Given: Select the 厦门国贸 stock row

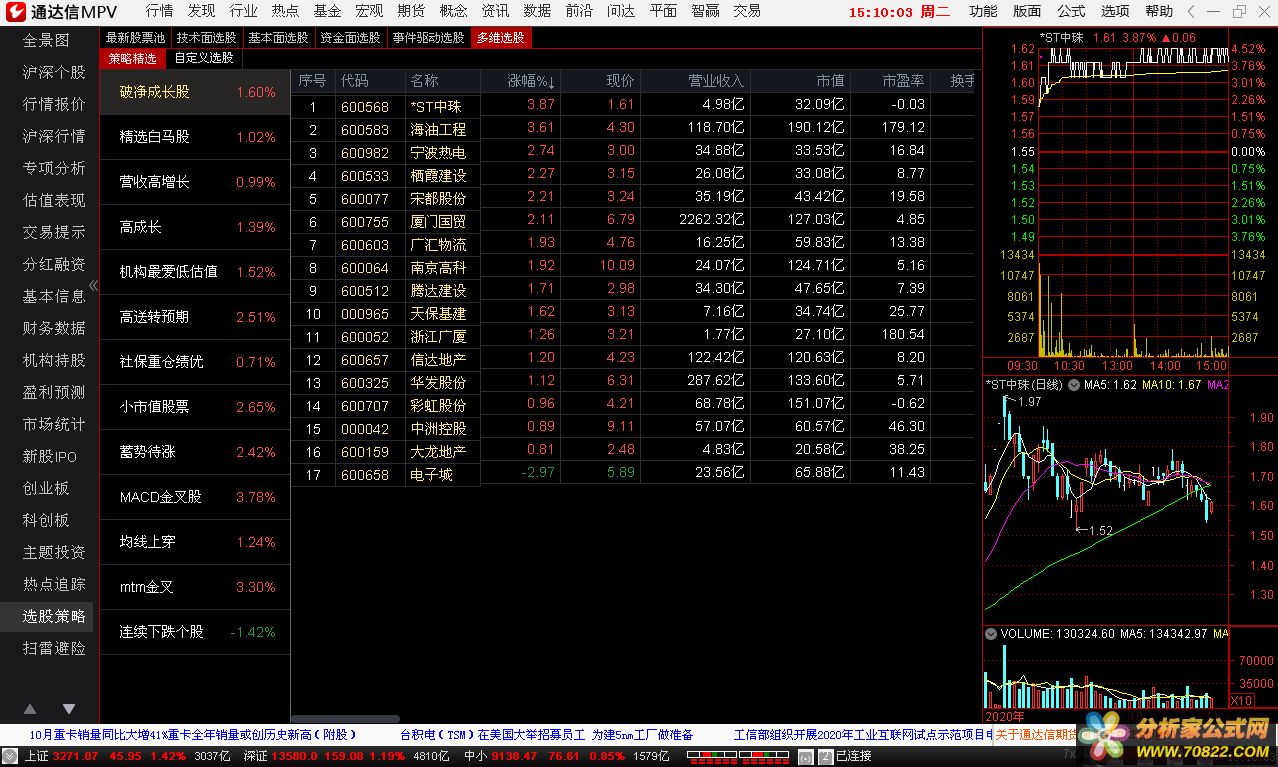Looking at the screenshot, I should 632,220.
